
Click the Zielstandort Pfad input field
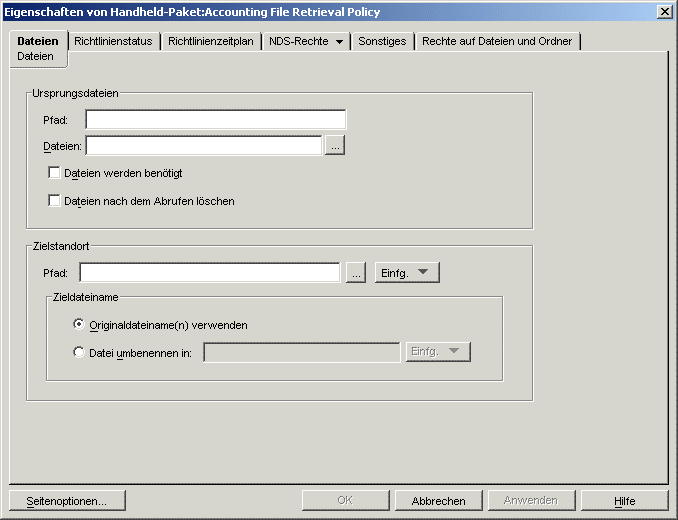pyautogui.click(x=210, y=273)
